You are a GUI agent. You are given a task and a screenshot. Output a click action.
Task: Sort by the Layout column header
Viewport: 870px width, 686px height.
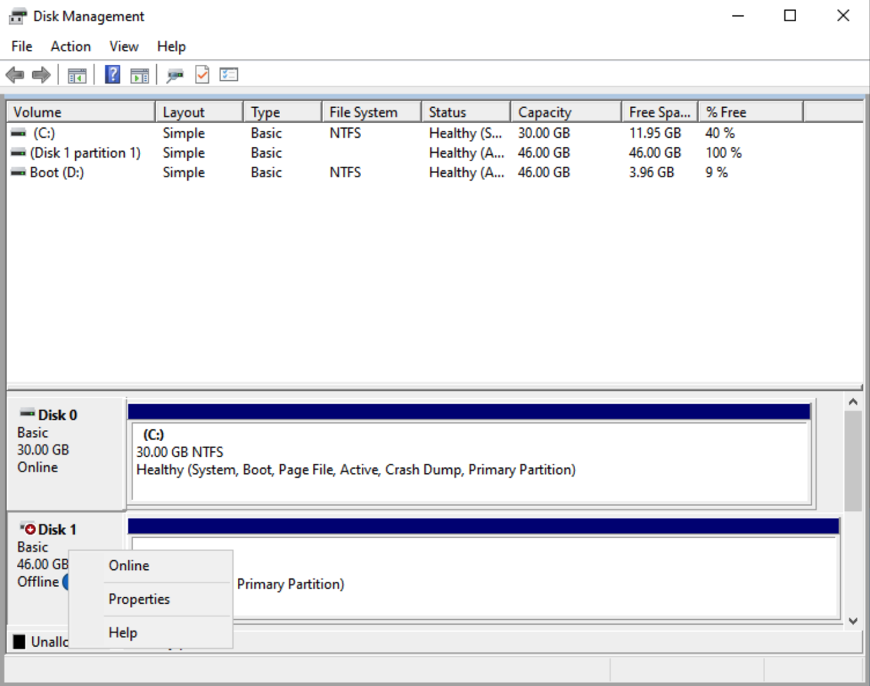click(x=199, y=112)
